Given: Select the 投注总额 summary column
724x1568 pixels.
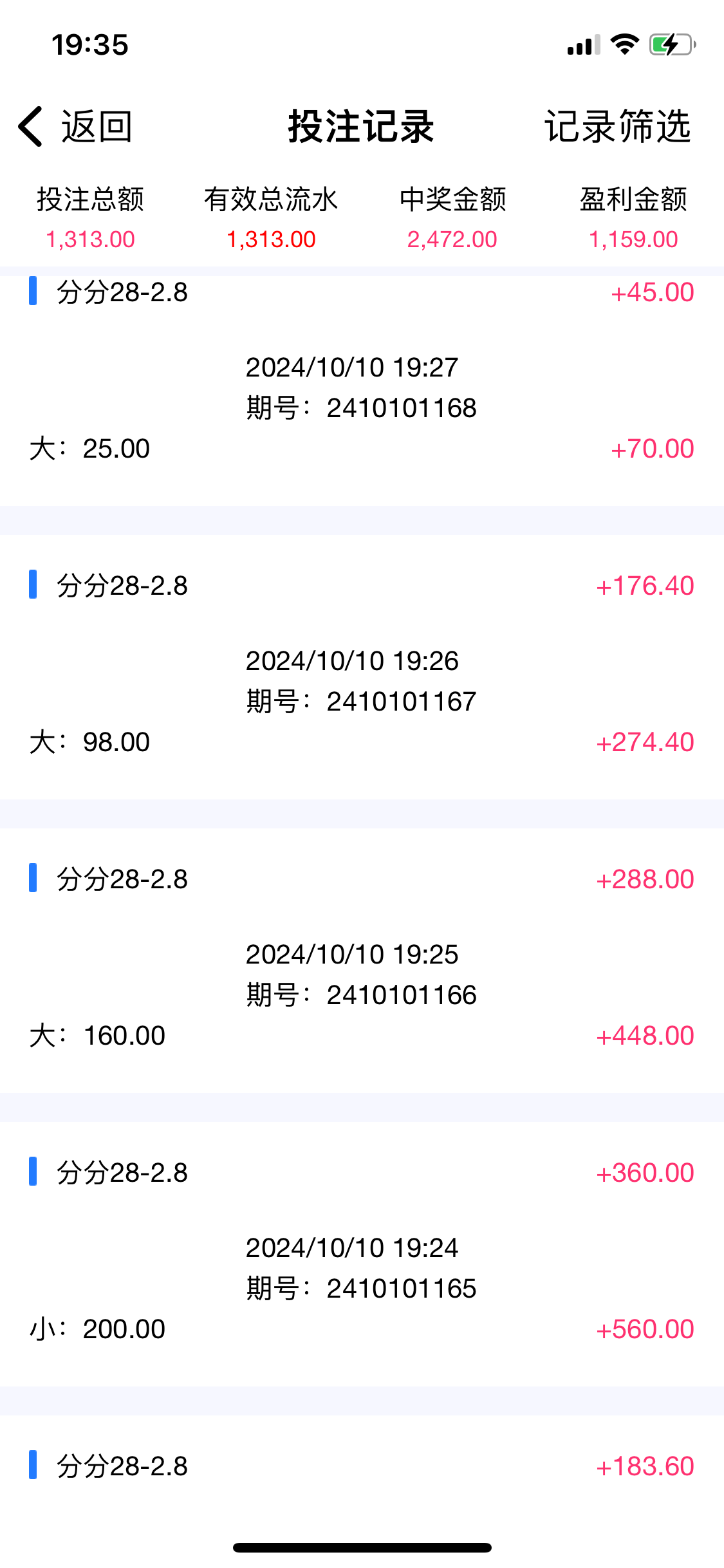Looking at the screenshot, I should (90, 218).
